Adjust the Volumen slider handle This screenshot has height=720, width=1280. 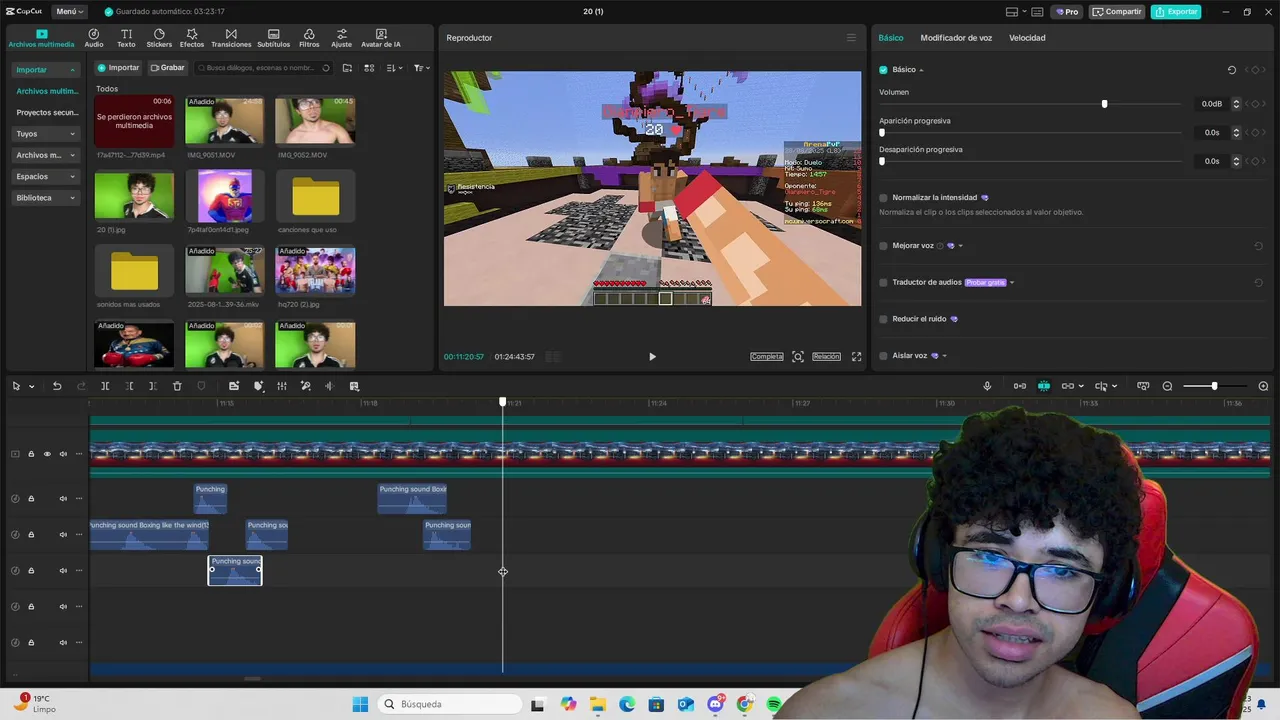click(x=1104, y=104)
